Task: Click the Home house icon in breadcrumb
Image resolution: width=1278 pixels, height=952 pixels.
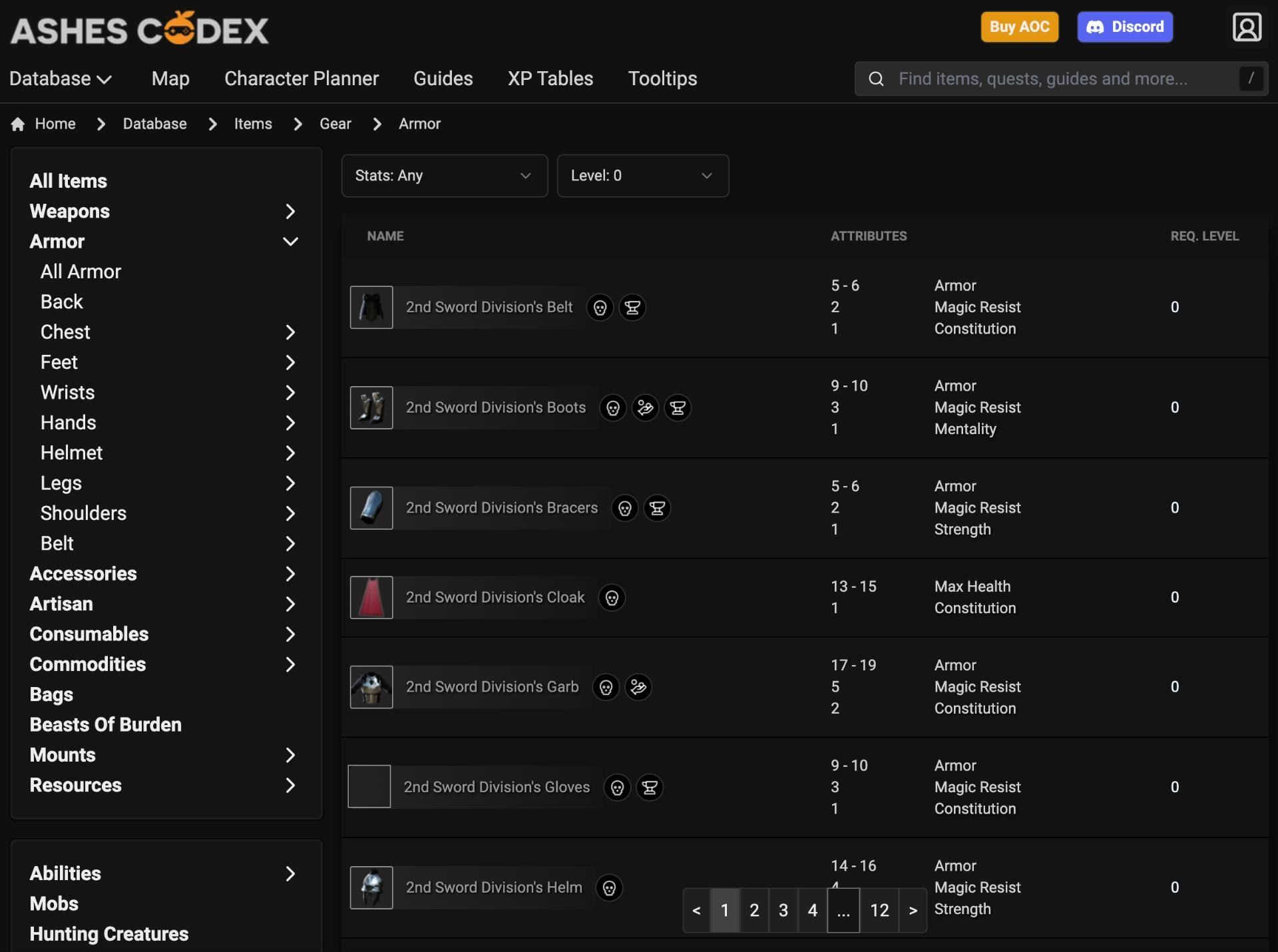Action: (x=18, y=124)
